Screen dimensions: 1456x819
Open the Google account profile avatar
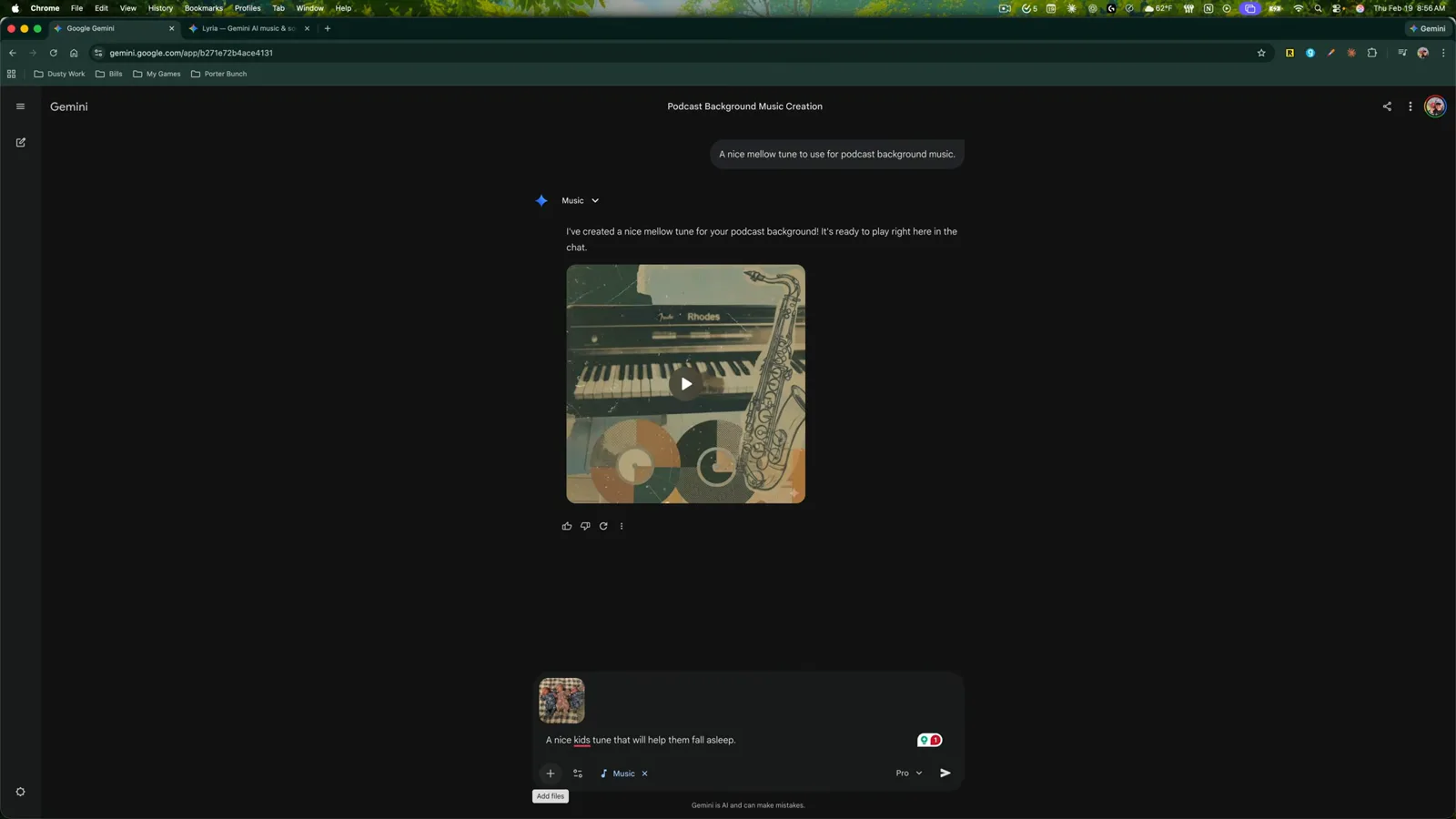1435,106
